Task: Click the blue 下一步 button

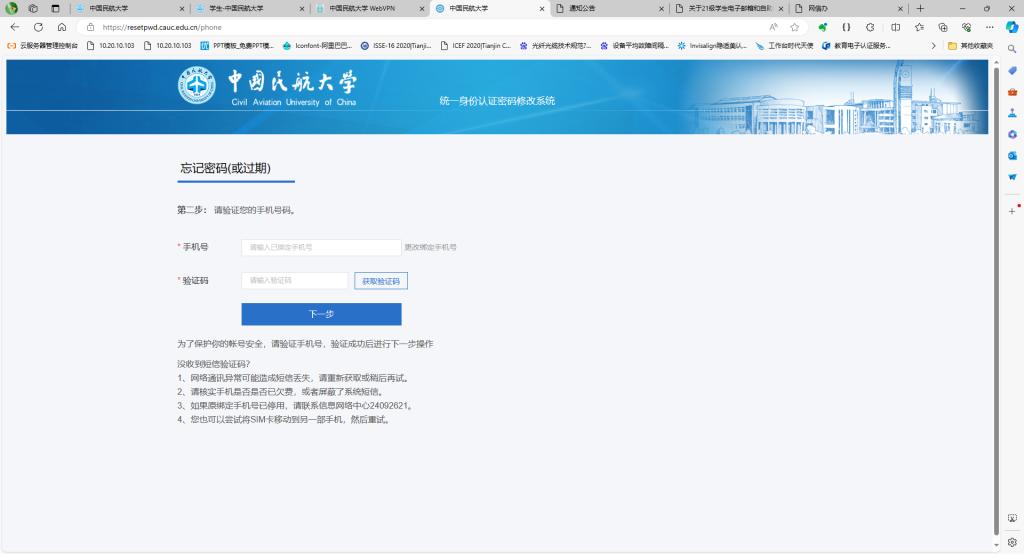Action: 321,314
